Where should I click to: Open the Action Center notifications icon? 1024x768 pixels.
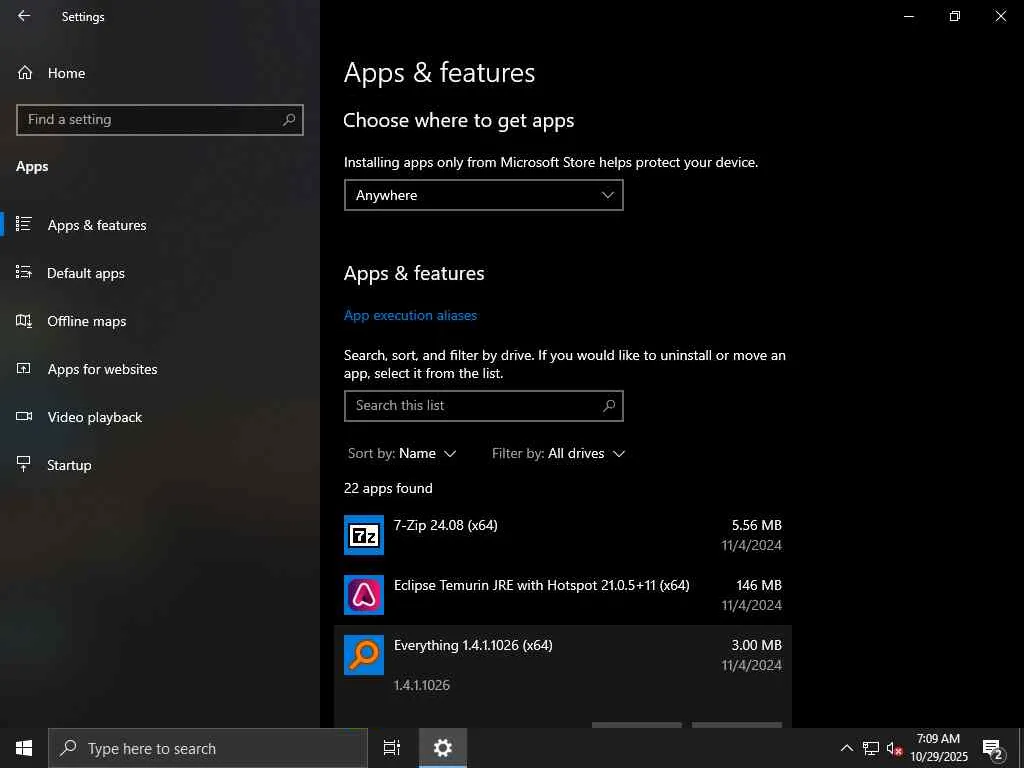[x=993, y=748]
